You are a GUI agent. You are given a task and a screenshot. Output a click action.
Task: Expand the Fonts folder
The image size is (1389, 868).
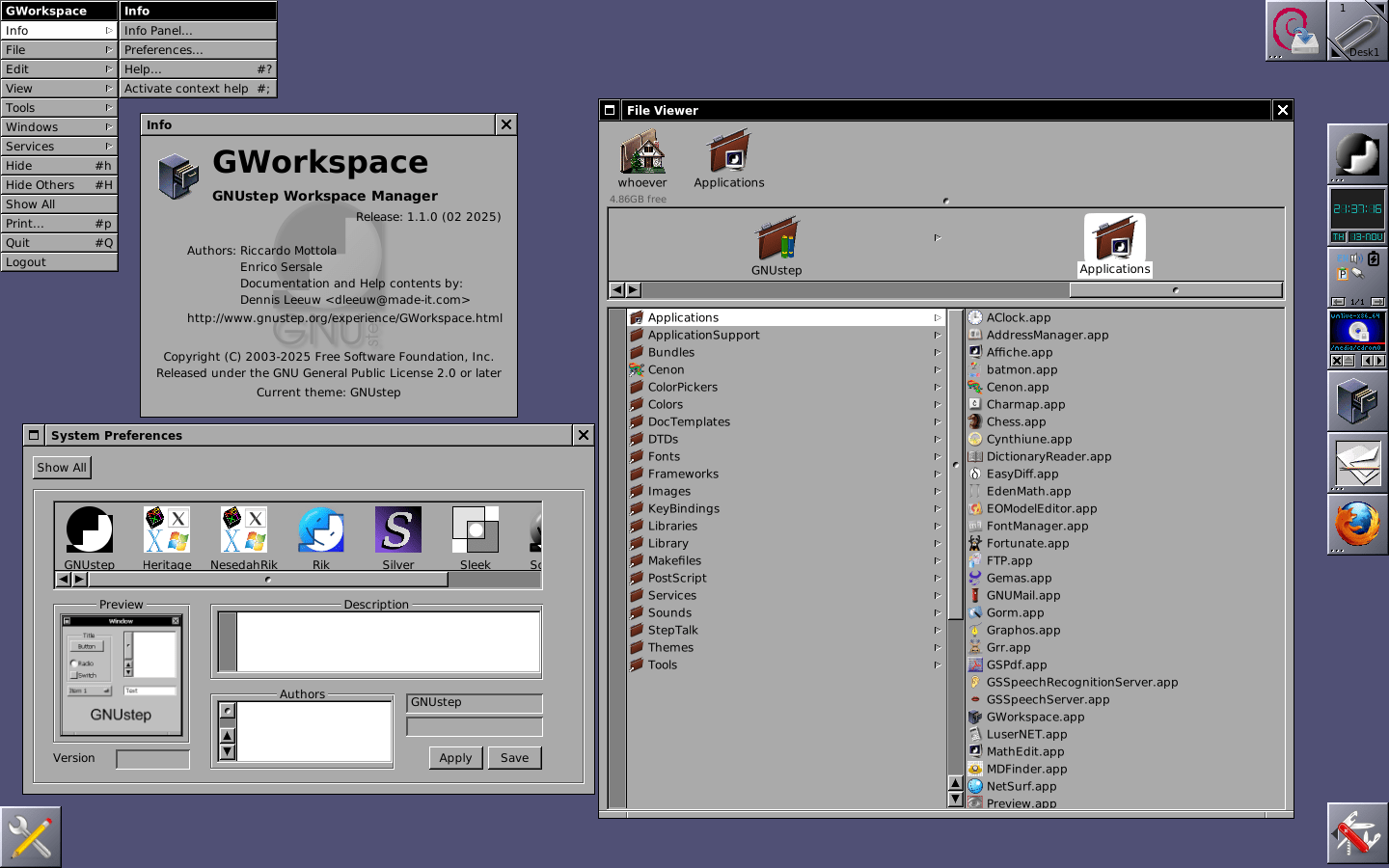[x=785, y=456]
